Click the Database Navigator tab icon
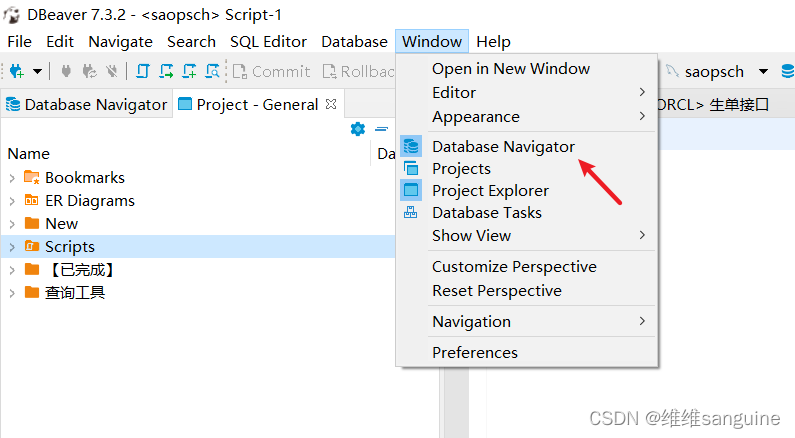This screenshot has height=438, width=795. pos(13,104)
